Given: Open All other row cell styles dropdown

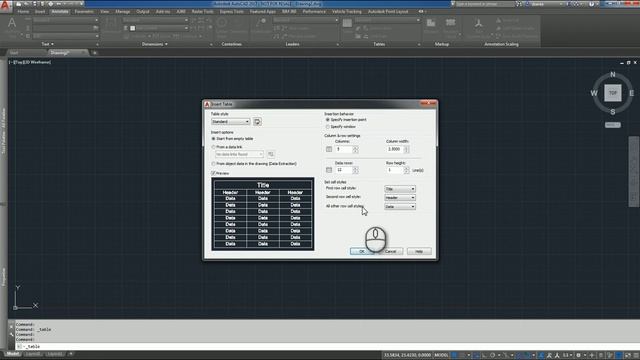Looking at the screenshot, I should coord(400,207).
